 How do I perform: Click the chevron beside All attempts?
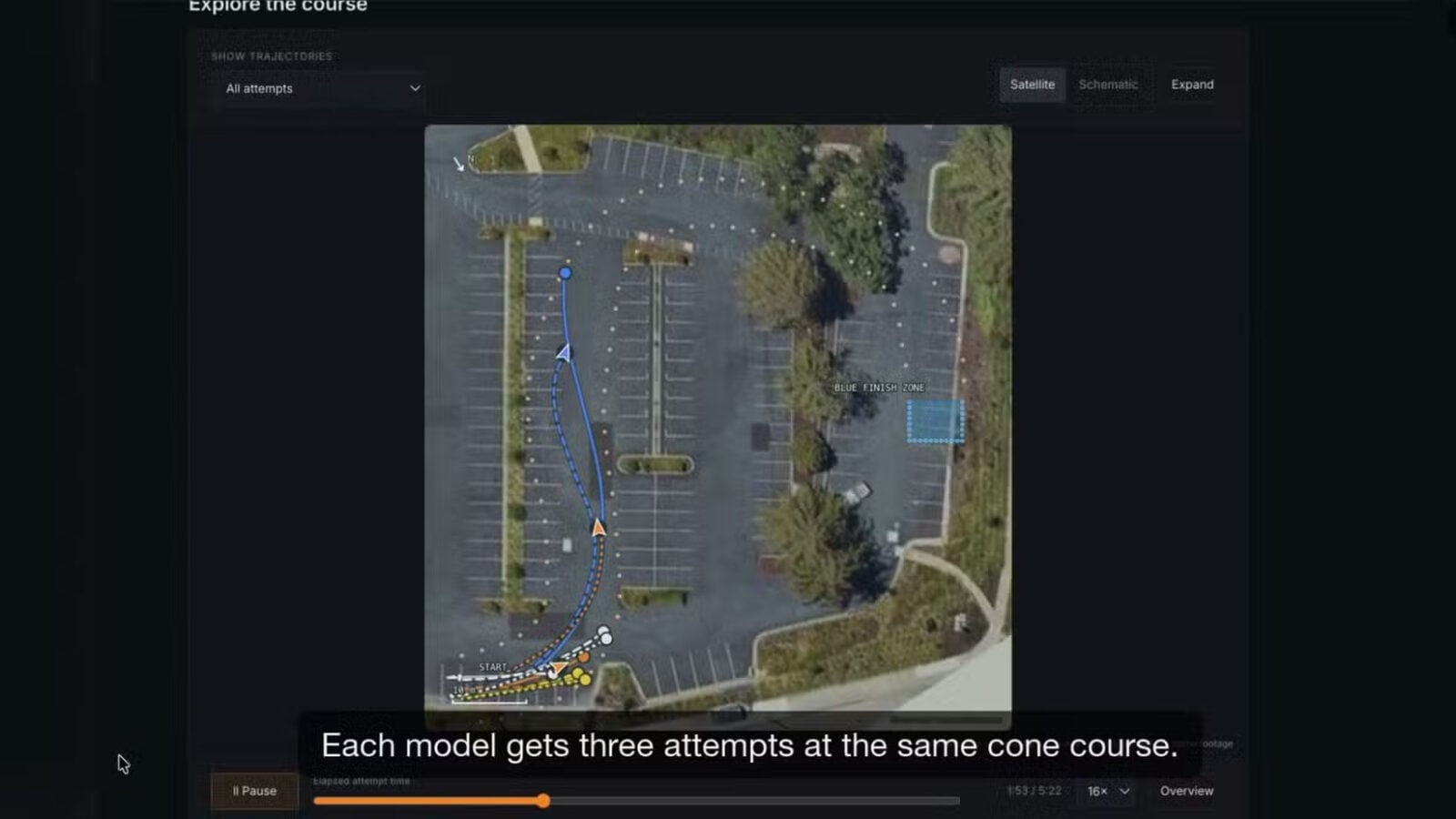[415, 88]
